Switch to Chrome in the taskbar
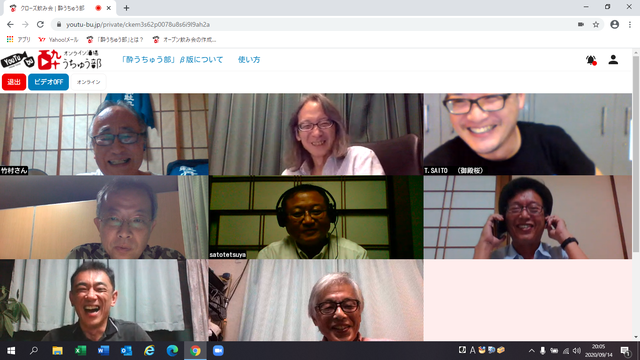The image size is (640, 360). click(x=195, y=351)
